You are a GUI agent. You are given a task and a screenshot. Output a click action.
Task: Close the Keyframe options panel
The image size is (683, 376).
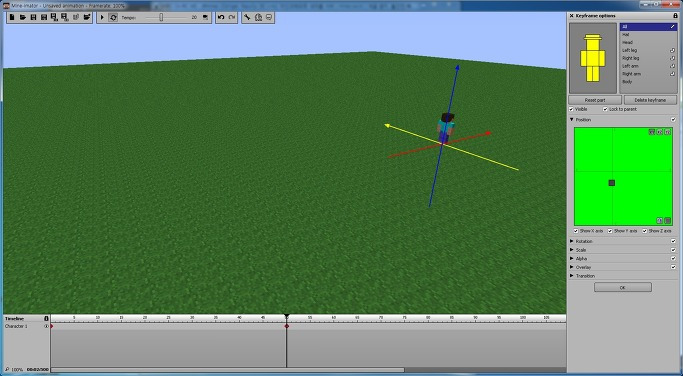click(571, 16)
